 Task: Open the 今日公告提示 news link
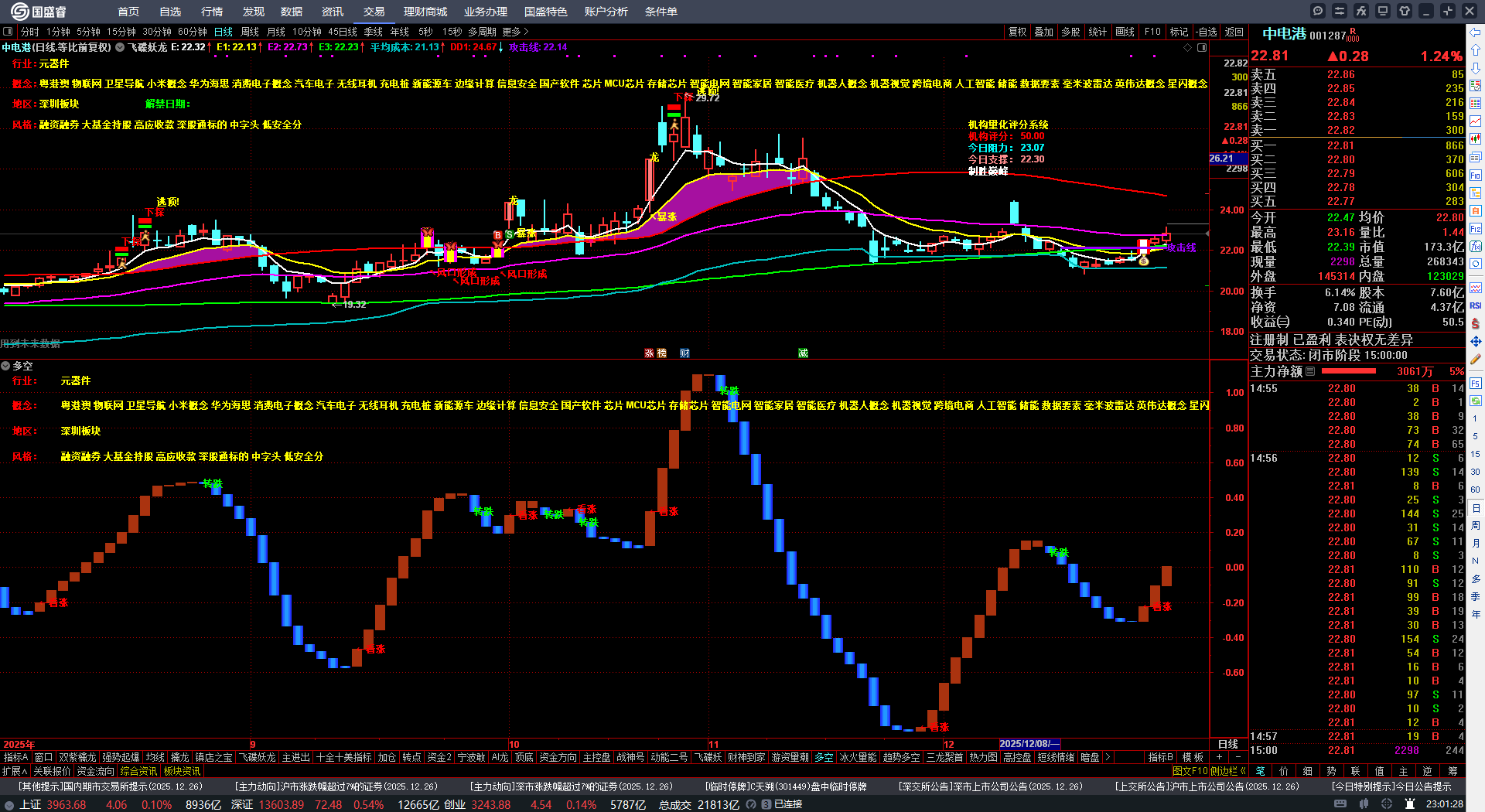1391,786
